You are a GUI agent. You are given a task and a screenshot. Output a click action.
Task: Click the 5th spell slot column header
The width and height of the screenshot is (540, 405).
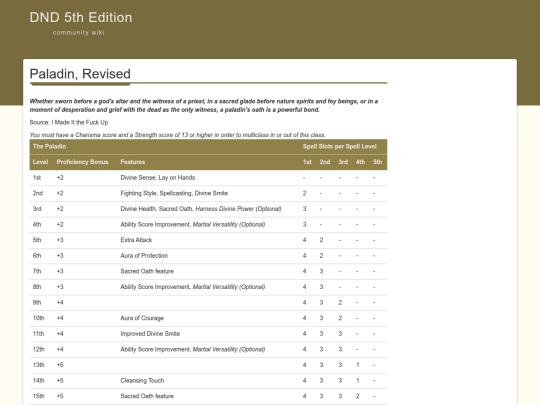point(377,162)
